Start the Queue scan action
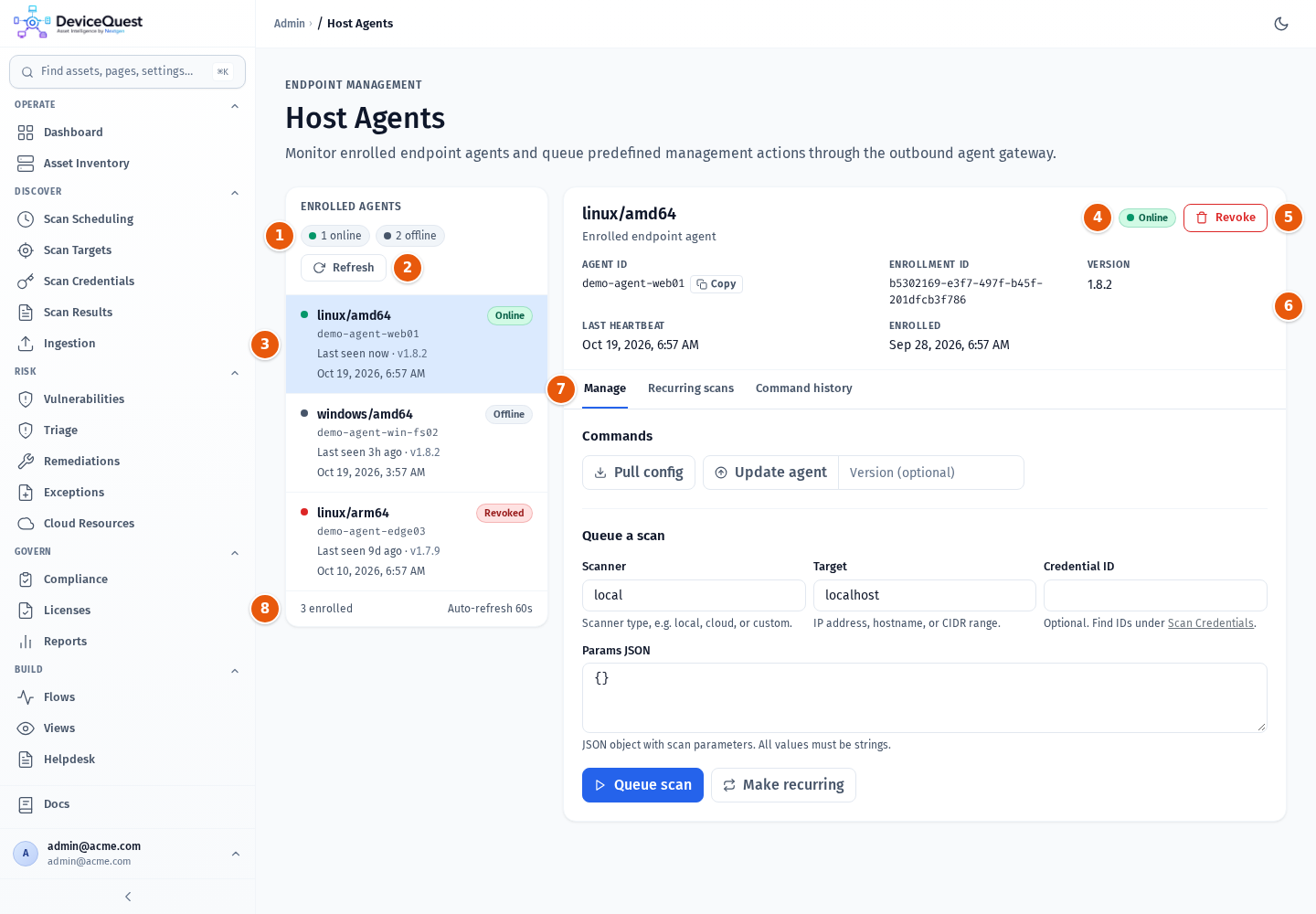1316x914 pixels. (642, 785)
